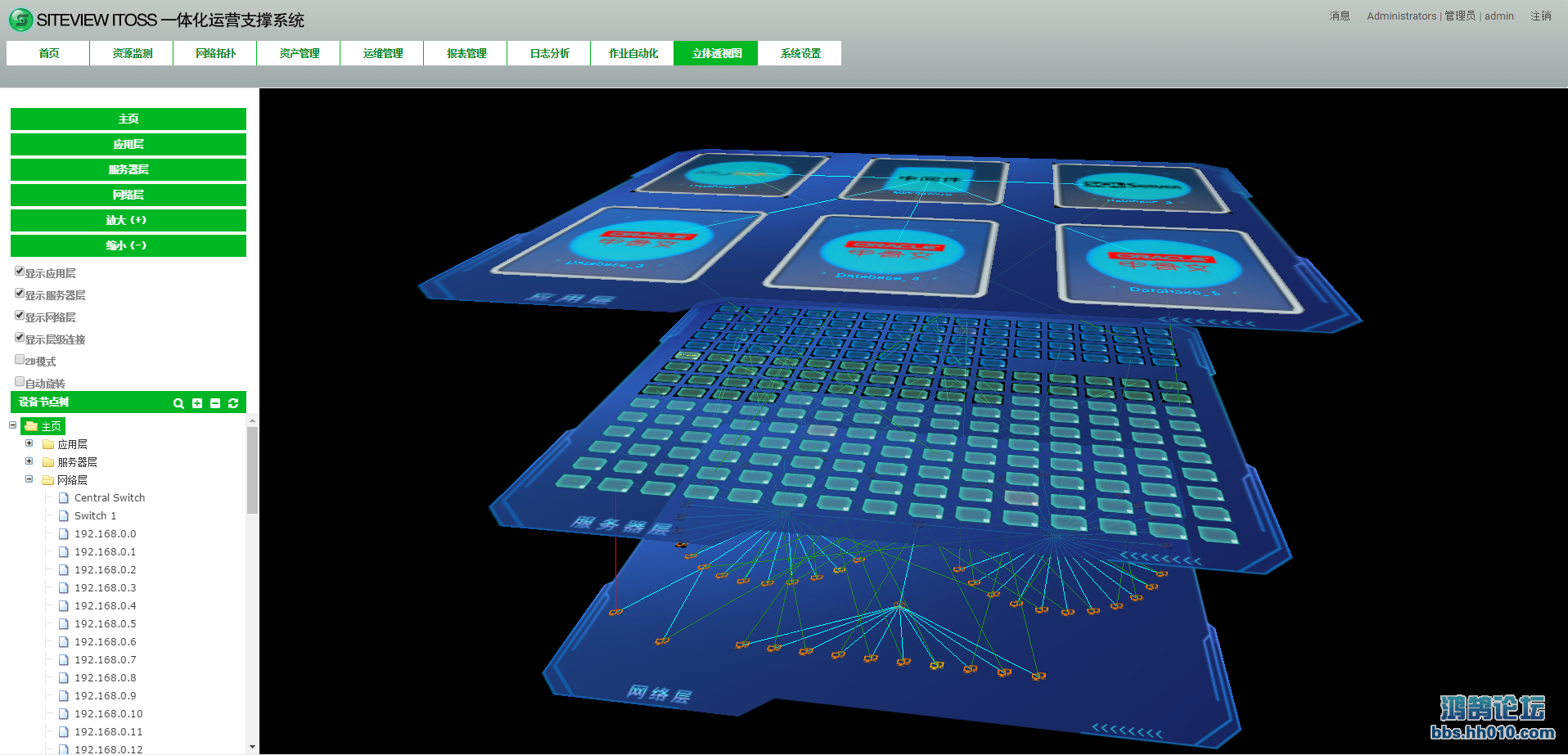Select the 主页 root folder icon in tree
The height and width of the screenshot is (755, 1568).
tap(31, 426)
